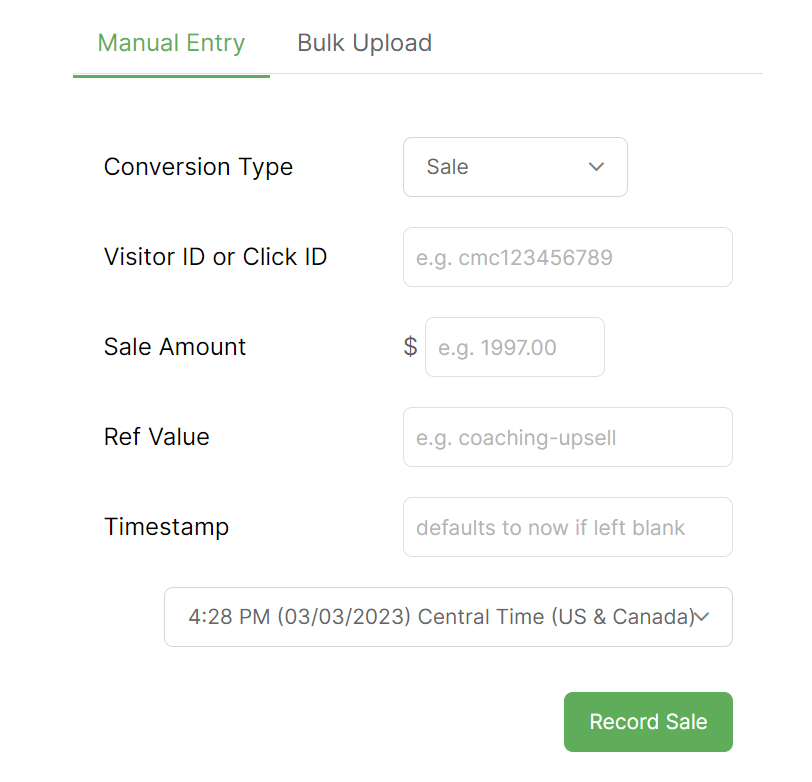Click the timezone selector chevron arrow
Screen dimensions: 812x782
coord(702,617)
